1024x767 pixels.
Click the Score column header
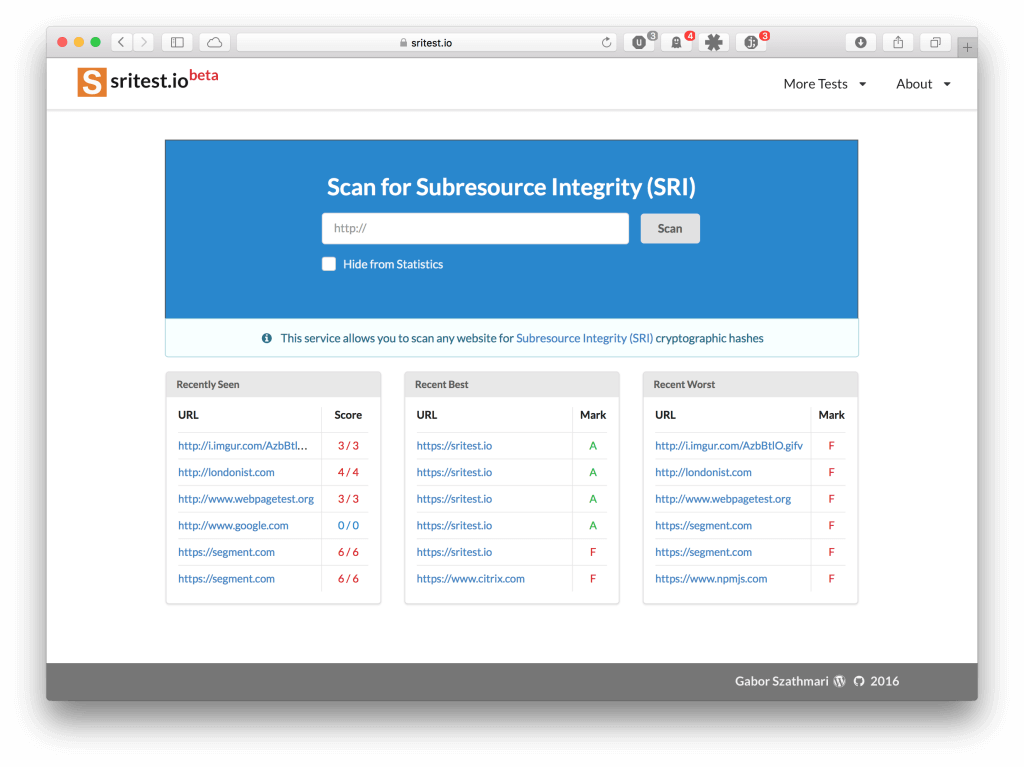(x=347, y=415)
